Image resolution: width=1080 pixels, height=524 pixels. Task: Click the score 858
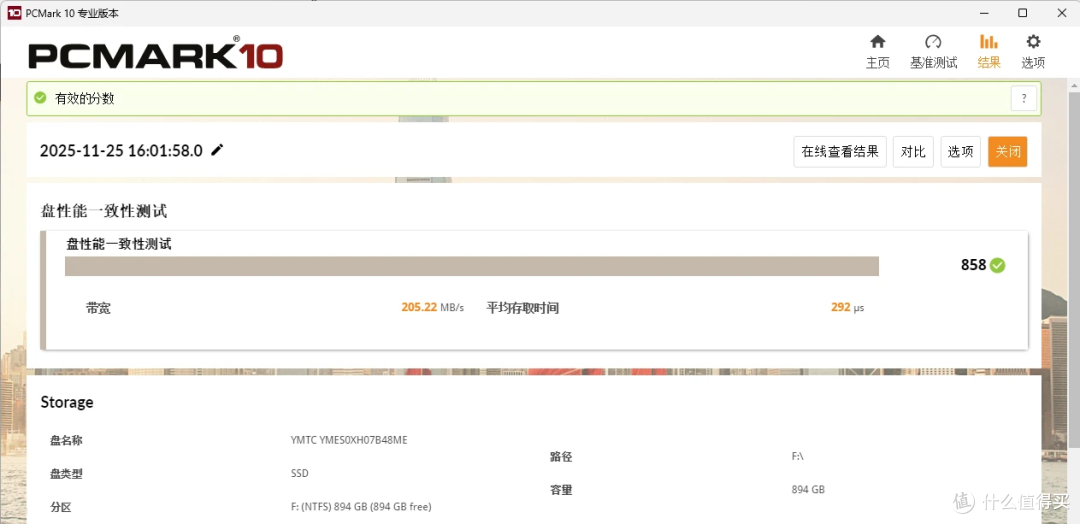(x=973, y=265)
